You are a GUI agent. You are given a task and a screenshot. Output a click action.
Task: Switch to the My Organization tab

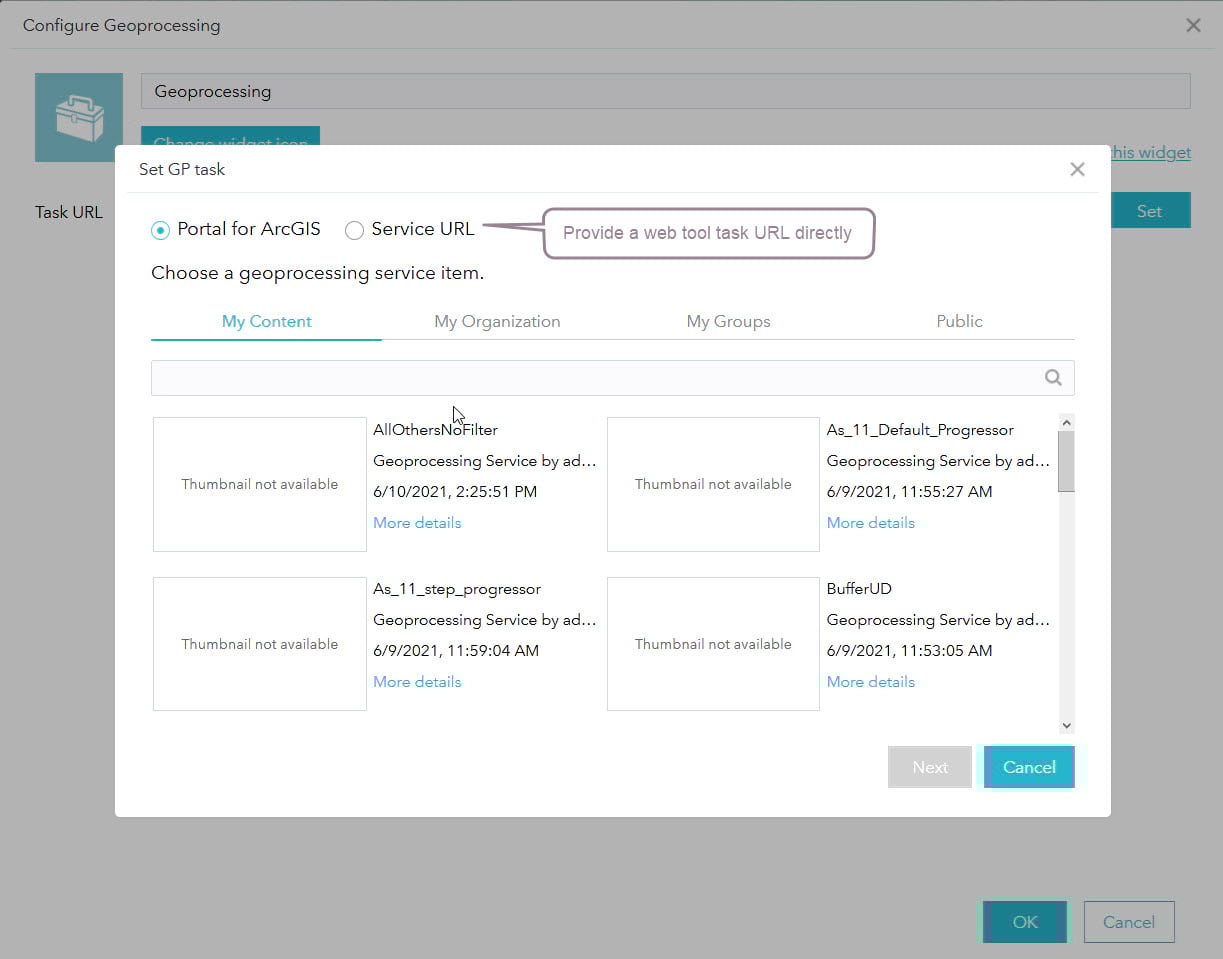[497, 321]
